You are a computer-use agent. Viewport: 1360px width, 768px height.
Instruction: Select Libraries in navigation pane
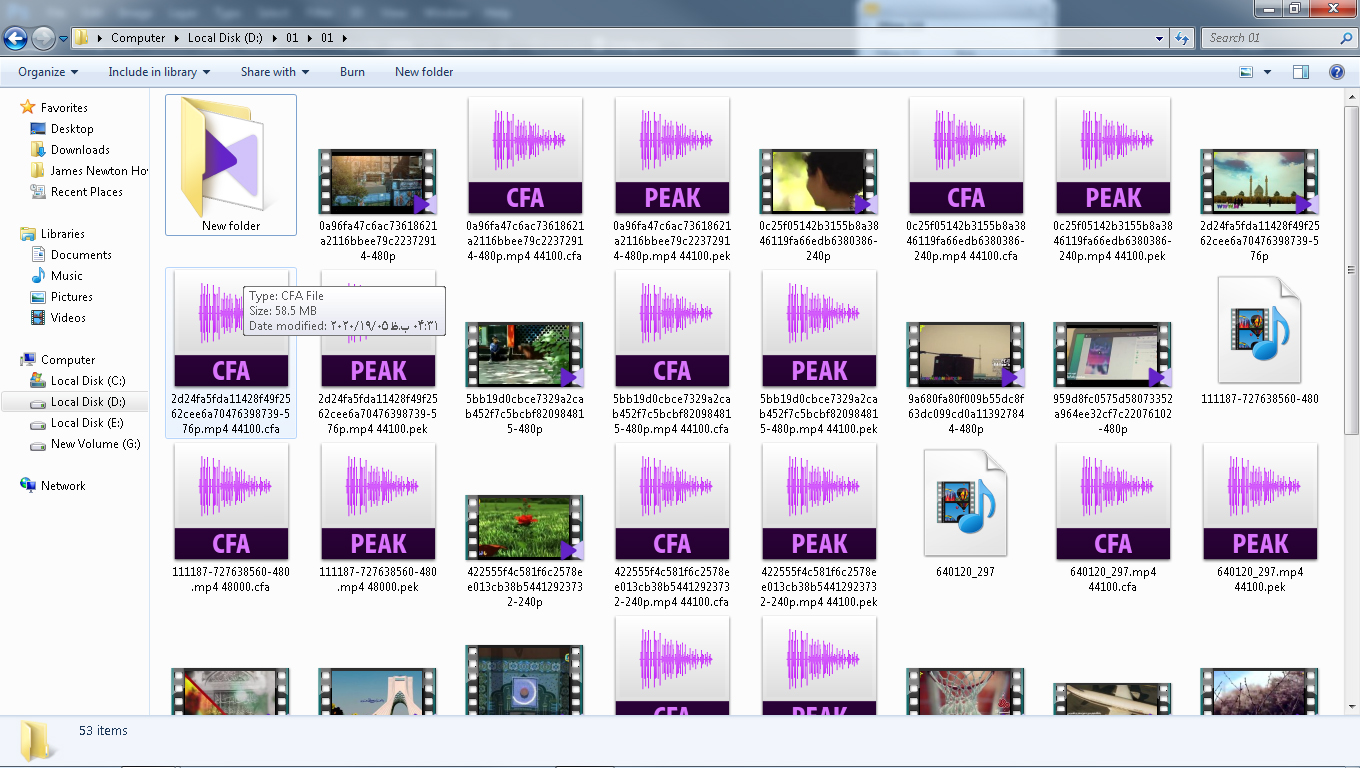[63, 234]
